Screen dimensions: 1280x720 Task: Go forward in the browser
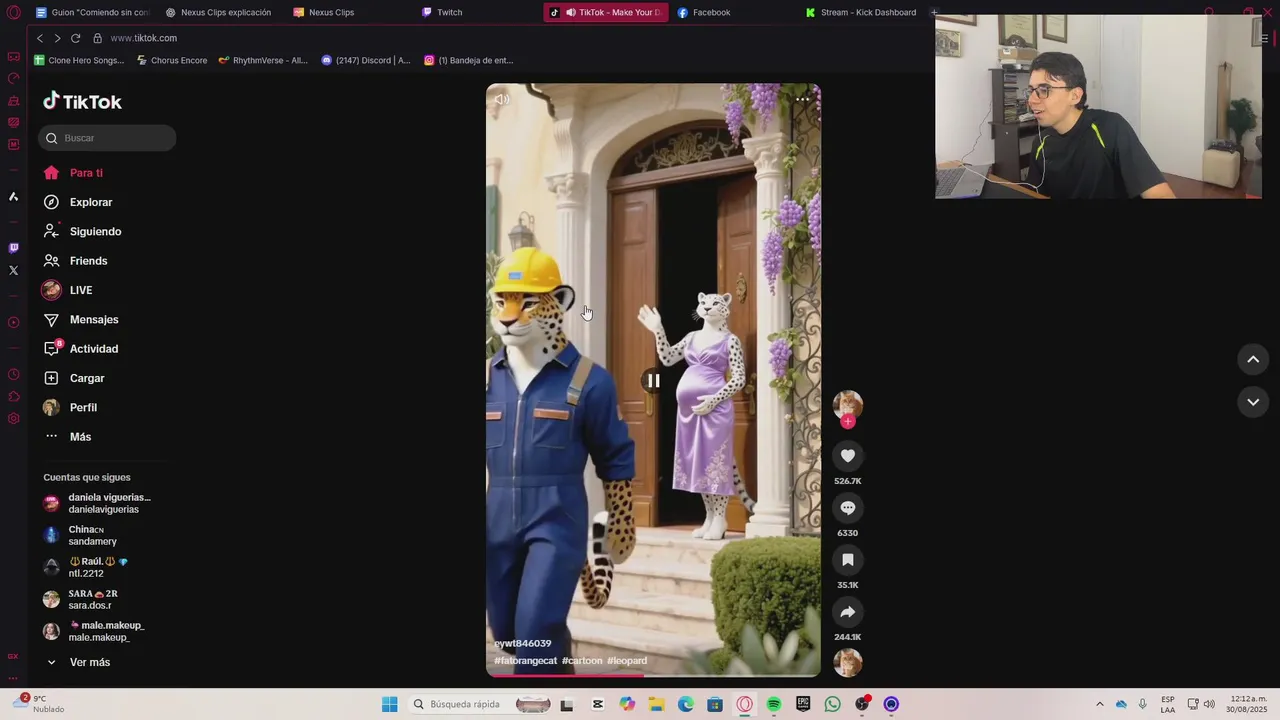pos(57,38)
